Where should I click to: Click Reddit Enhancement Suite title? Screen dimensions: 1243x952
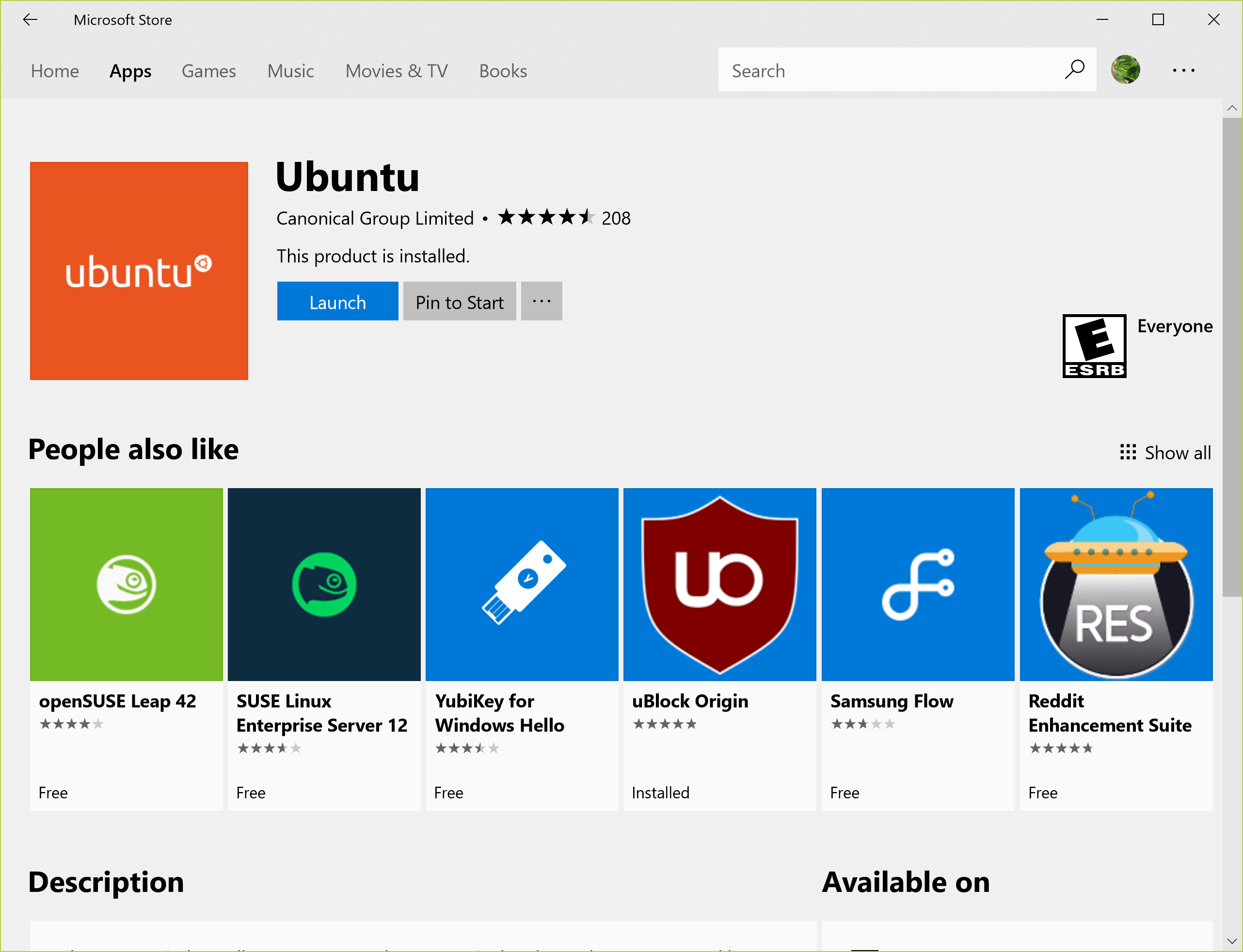[x=1110, y=714]
